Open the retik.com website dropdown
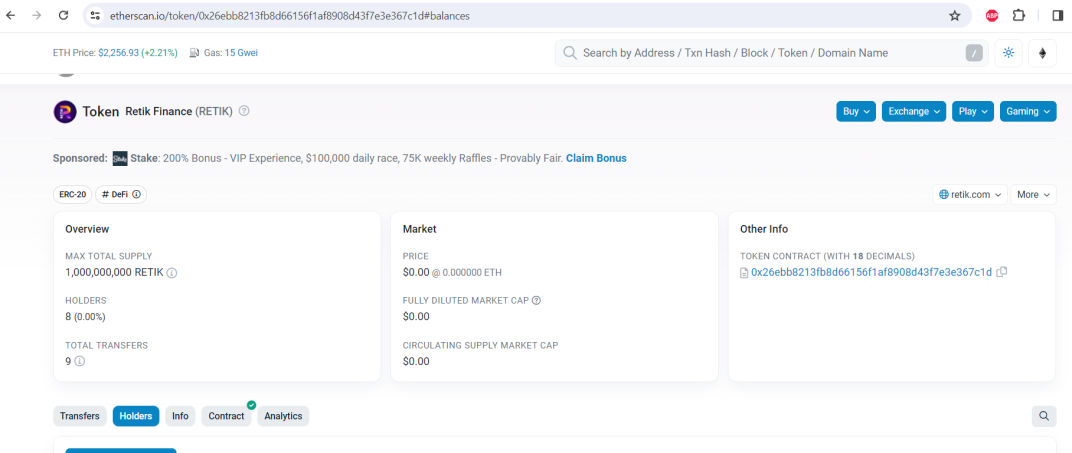This screenshot has height=453, width=1072. coord(970,195)
